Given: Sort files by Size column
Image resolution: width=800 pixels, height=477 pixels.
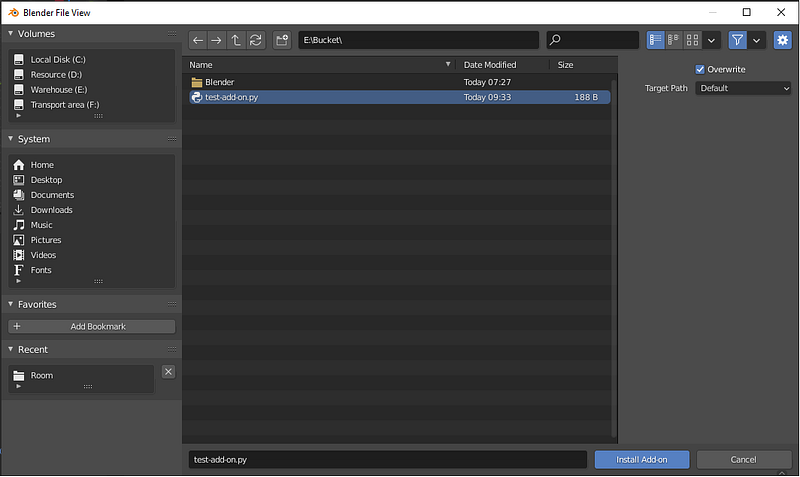Looking at the screenshot, I should 565,65.
